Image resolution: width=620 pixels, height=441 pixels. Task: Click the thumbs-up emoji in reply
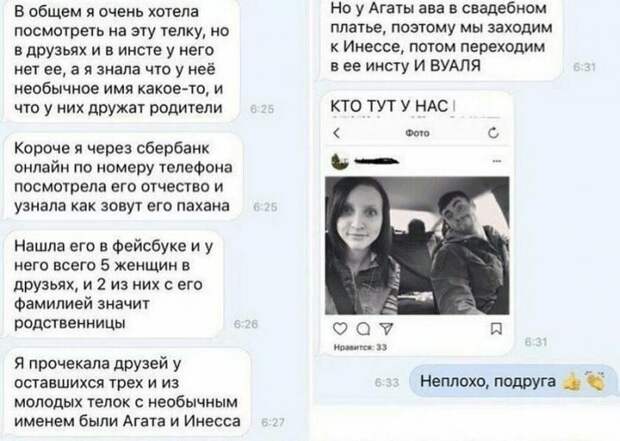pyautogui.click(x=572, y=382)
